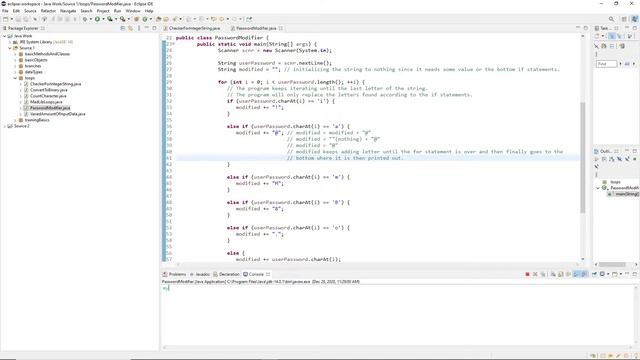Image resolution: width=640 pixels, height=360 pixels.
Task: Minimize the Package Explorer view
Action: point(147,28)
